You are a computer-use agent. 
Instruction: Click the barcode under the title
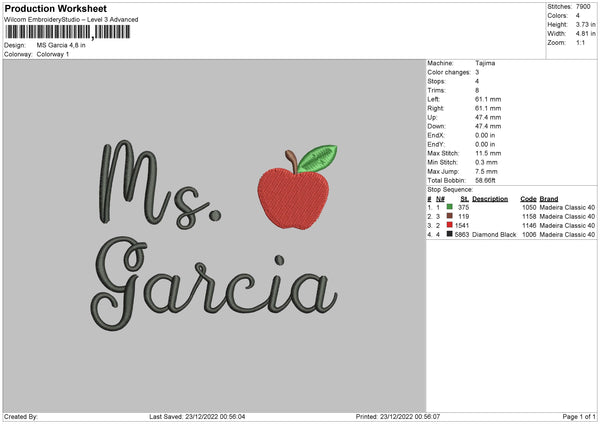[x=68, y=32]
